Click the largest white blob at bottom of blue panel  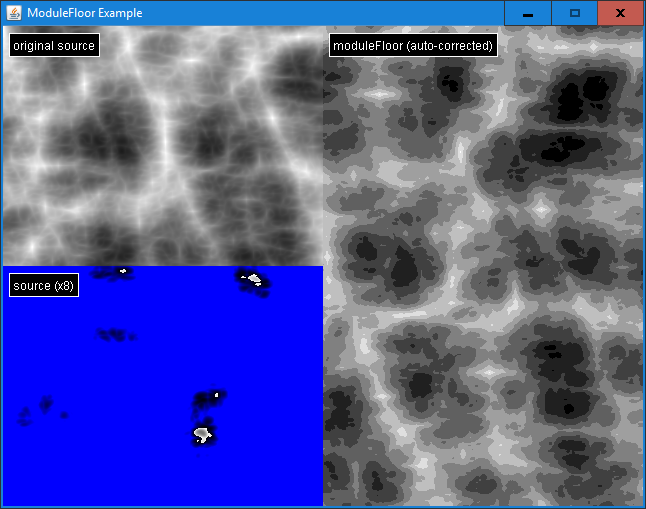[x=203, y=434]
